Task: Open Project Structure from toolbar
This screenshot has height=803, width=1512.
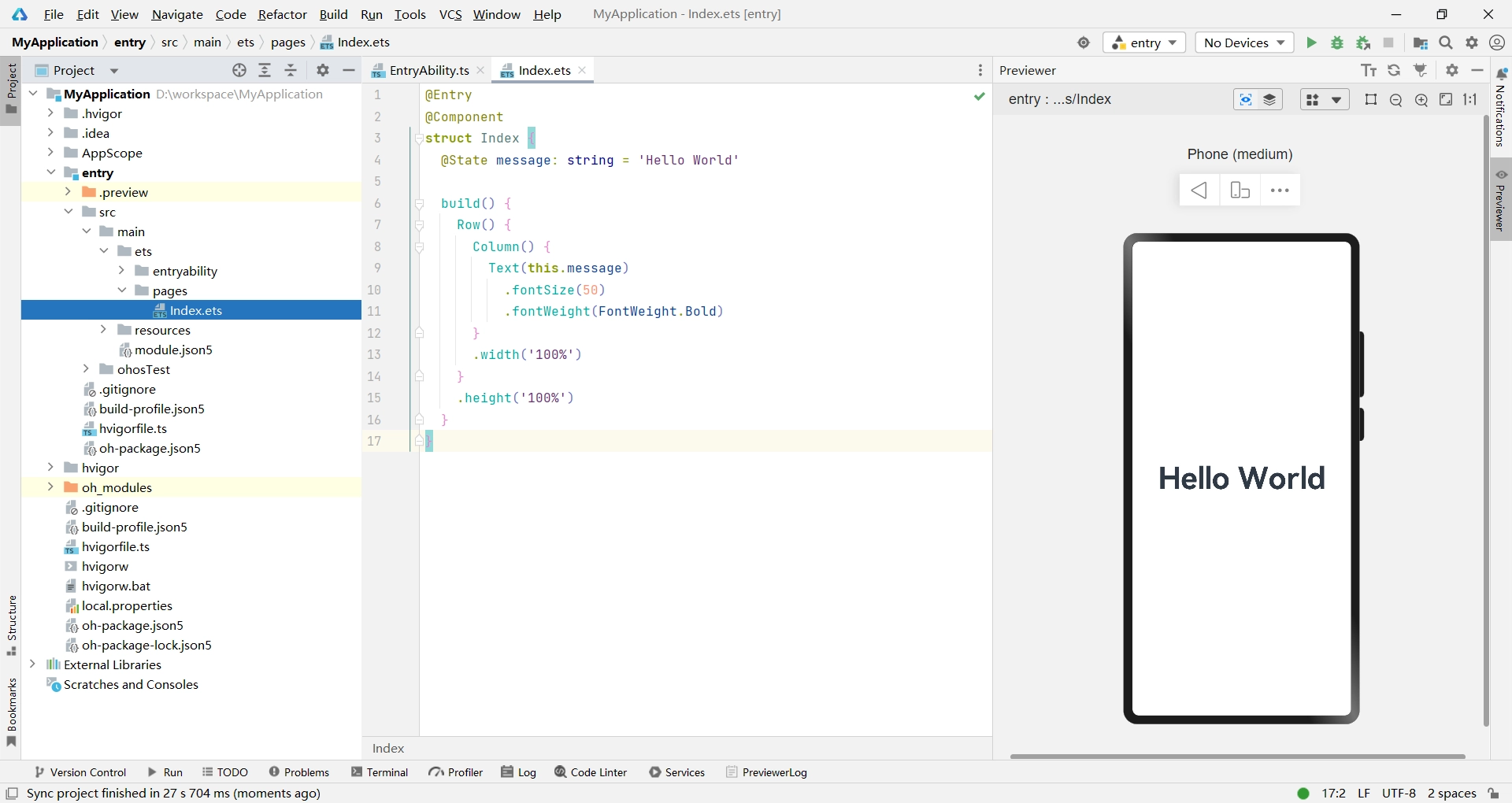Action: tap(1421, 43)
